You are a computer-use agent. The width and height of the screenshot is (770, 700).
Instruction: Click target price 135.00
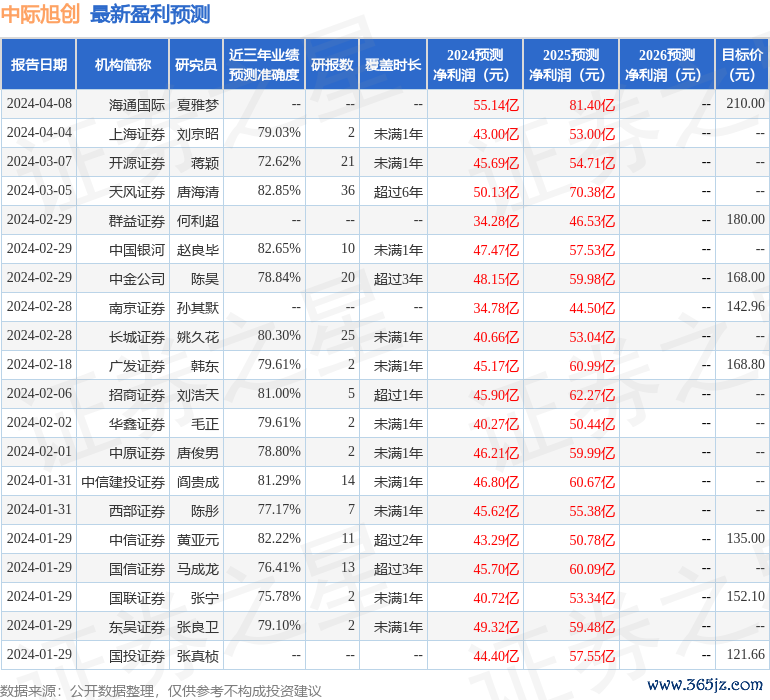[x=745, y=538]
